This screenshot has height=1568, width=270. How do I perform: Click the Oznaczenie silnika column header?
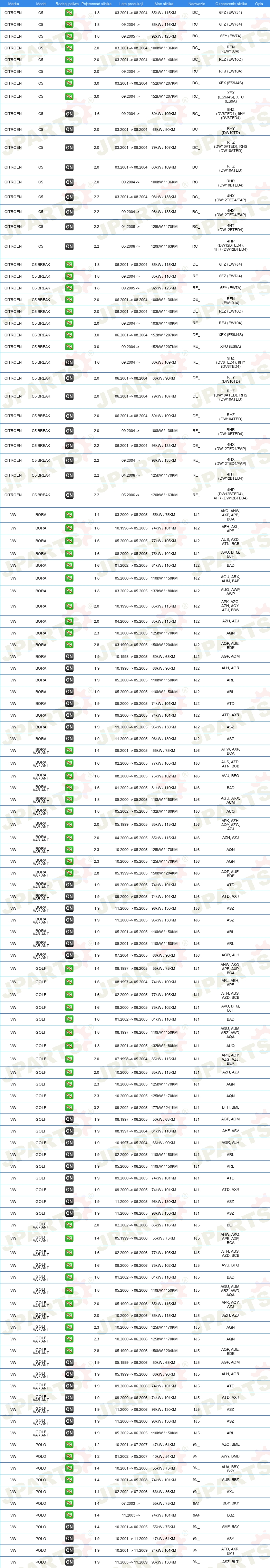click(231, 4)
